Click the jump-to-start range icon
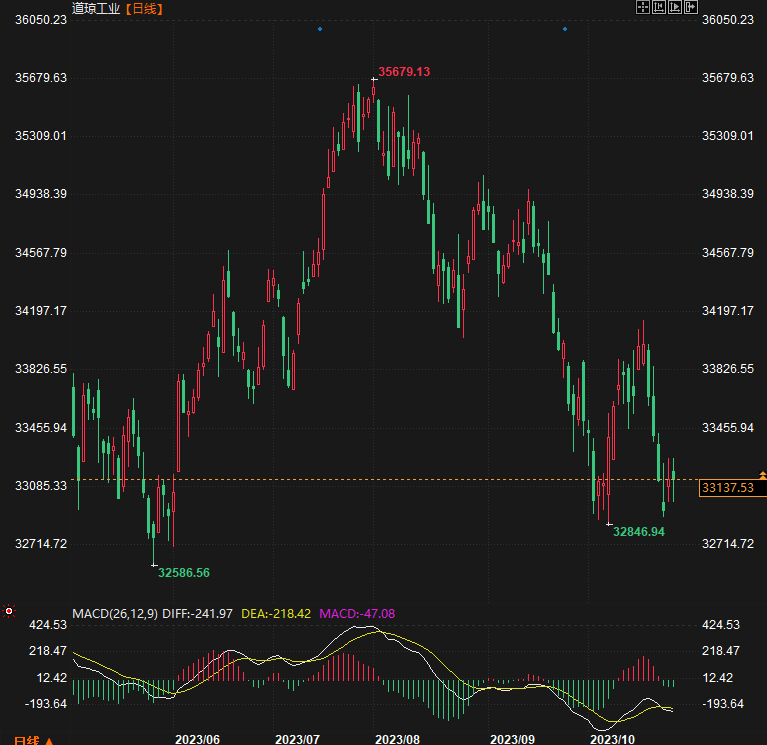Screen dimensions: 767x745 click(658, 7)
